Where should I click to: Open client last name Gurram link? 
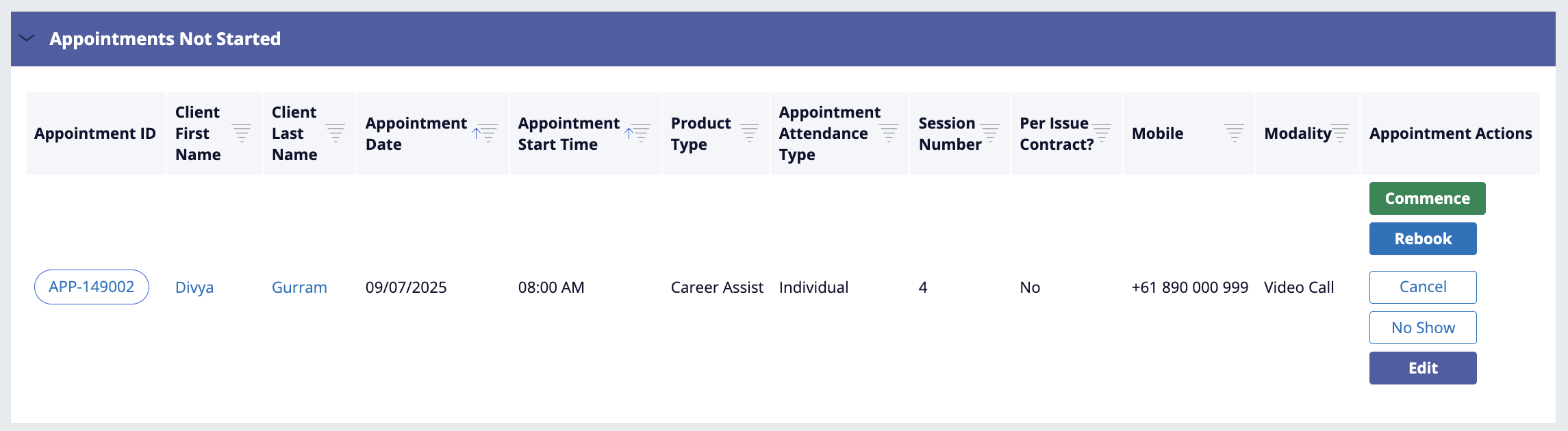coord(299,287)
